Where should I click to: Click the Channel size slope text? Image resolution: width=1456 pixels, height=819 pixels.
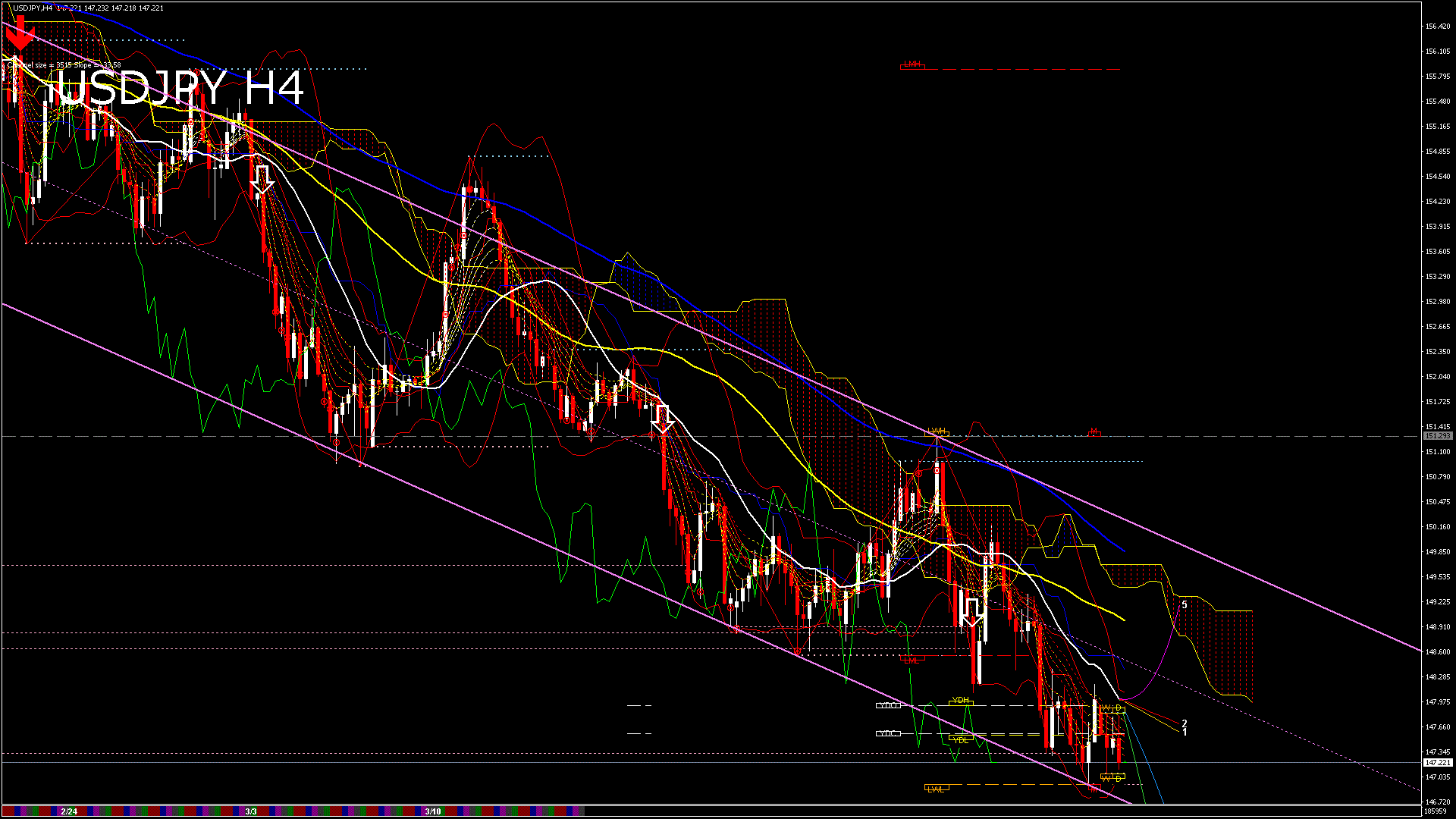coord(64,65)
